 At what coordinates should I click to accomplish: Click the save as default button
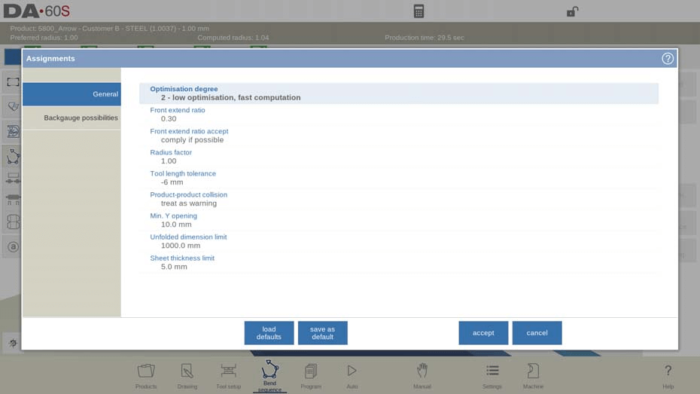(x=322, y=333)
